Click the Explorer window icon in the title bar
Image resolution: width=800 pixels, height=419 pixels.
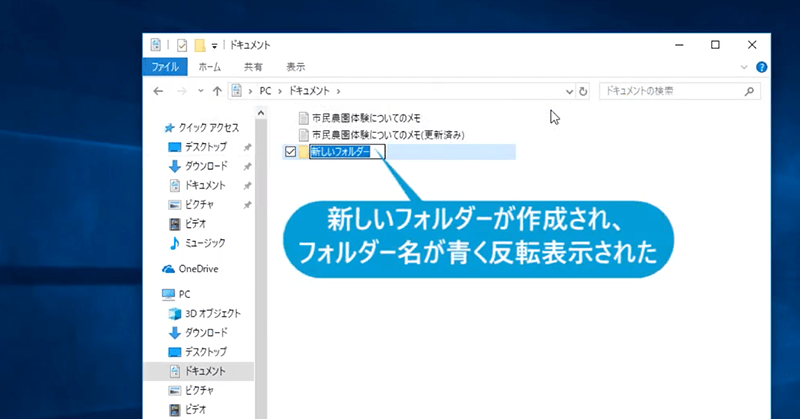156,45
